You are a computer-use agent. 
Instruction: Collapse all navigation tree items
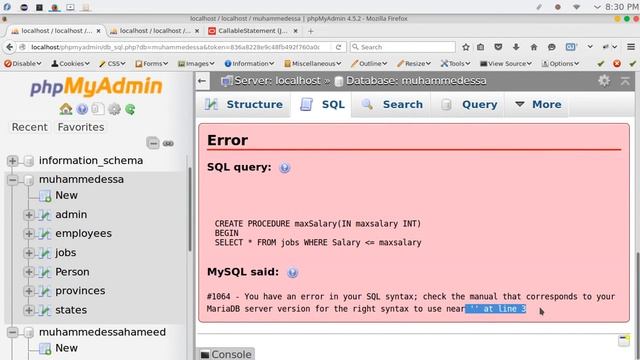pos(153,143)
